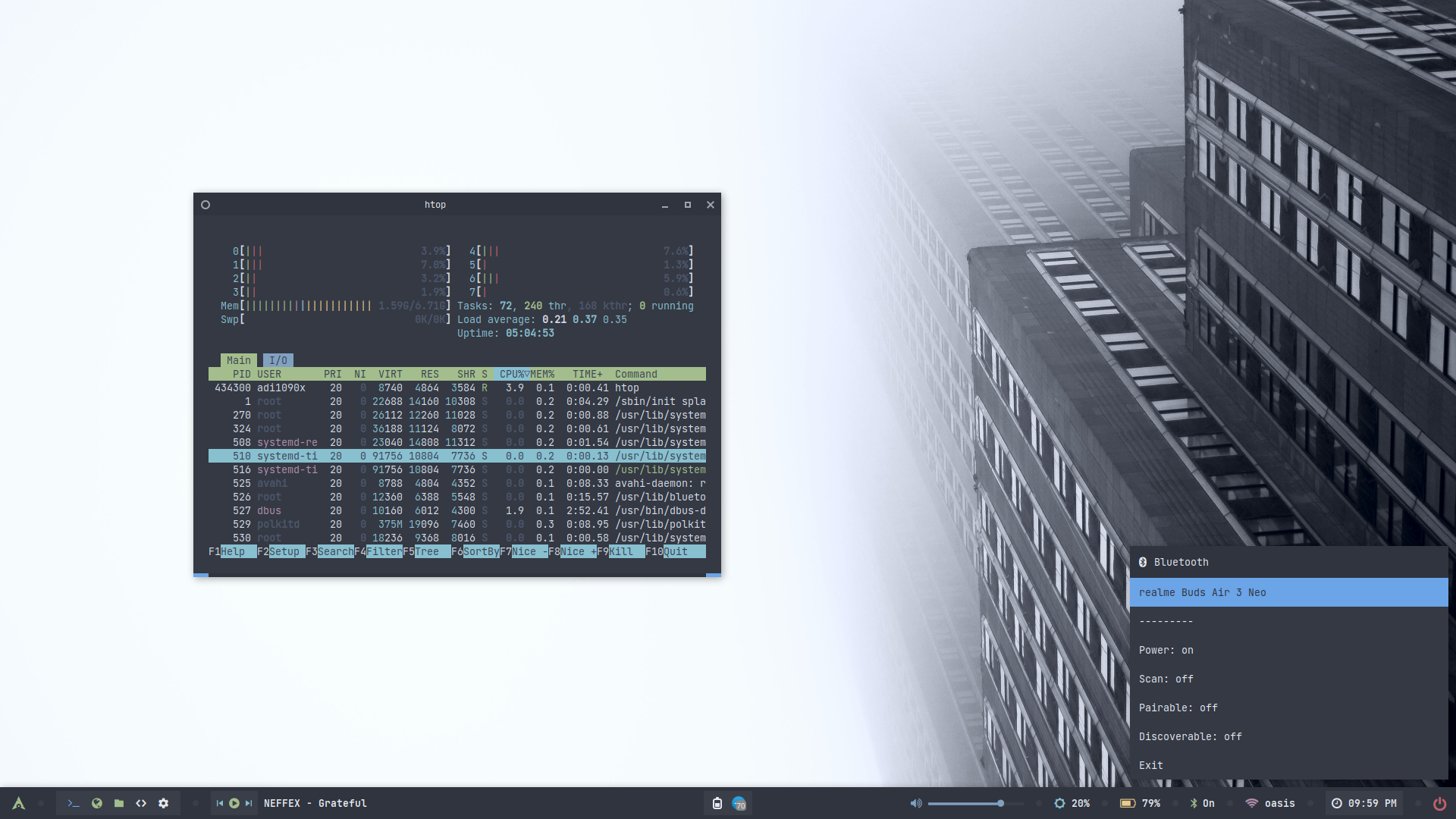
Task: Open the file manager folder icon
Action: 119,803
